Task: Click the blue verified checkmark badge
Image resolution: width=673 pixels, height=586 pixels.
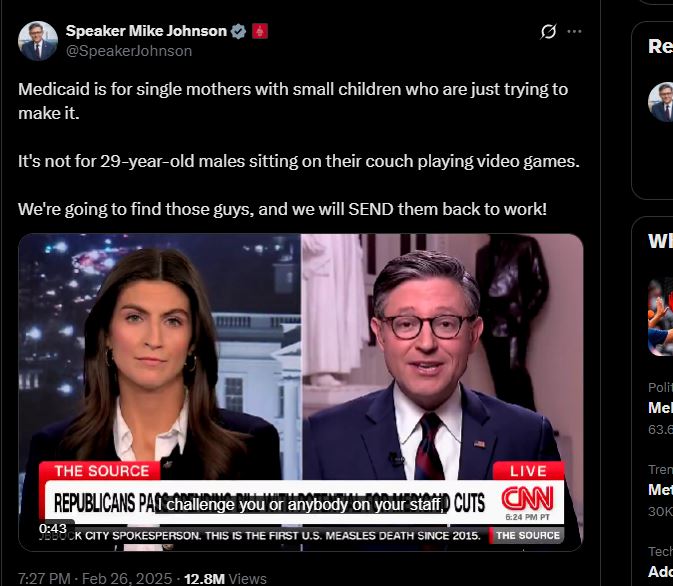Action: (238, 31)
